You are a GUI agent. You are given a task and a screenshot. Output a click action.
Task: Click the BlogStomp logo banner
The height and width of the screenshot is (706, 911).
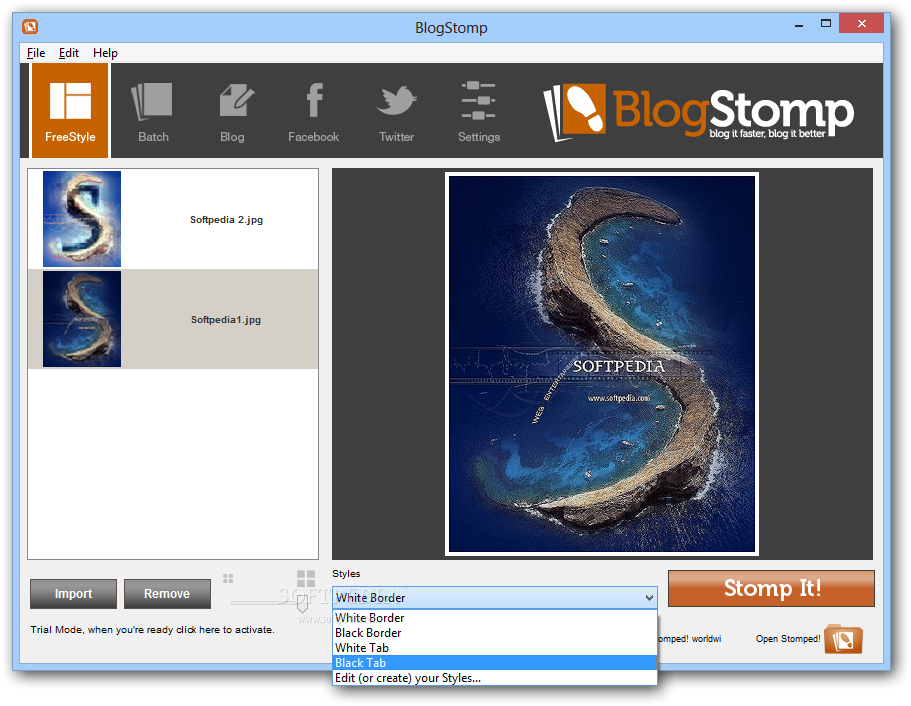click(698, 112)
